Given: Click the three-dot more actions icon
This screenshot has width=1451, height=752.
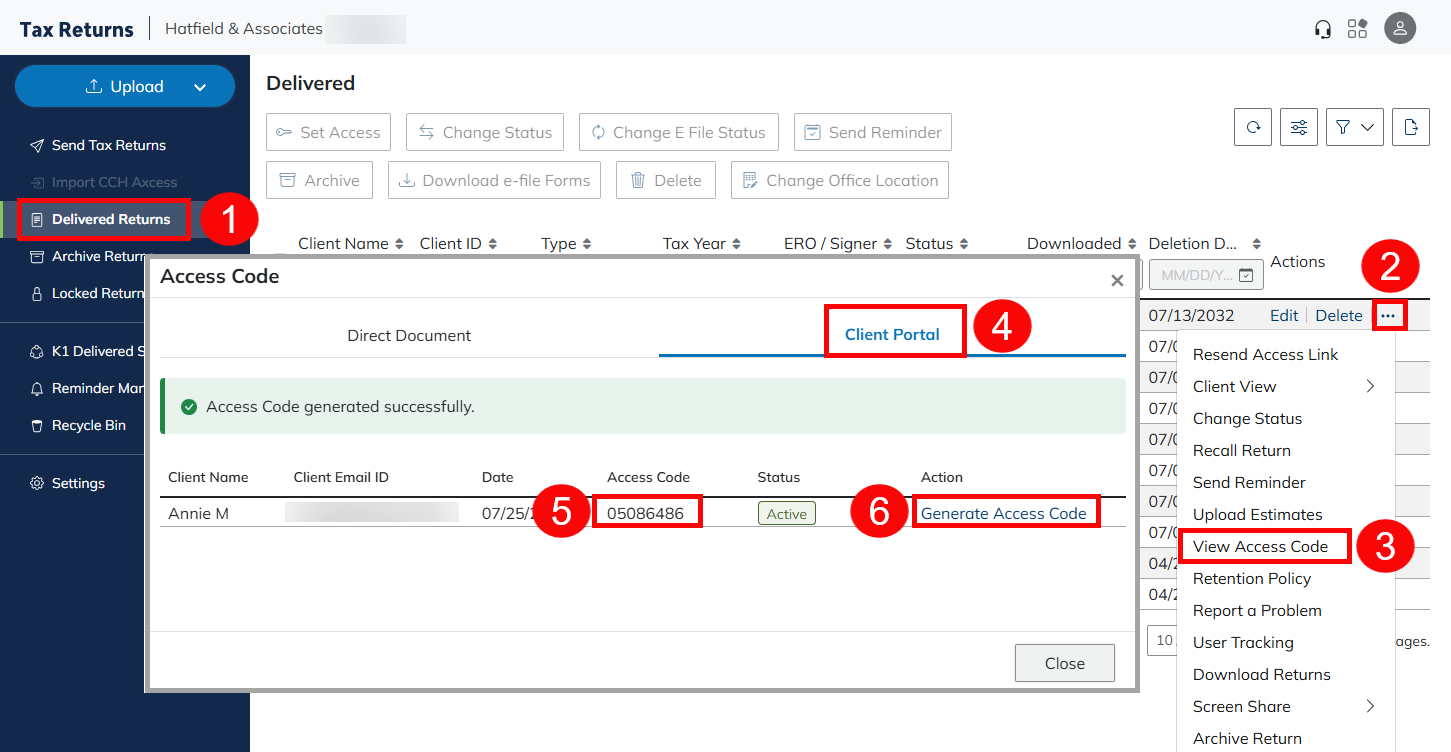Looking at the screenshot, I should coord(1388,316).
